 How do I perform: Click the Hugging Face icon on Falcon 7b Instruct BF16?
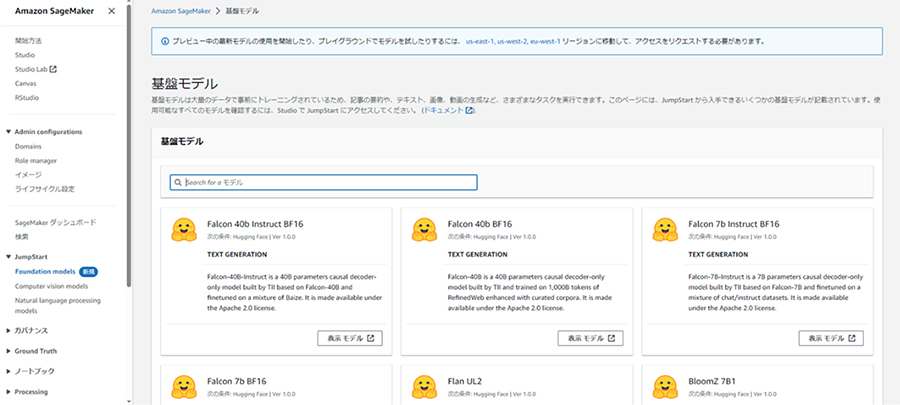pyautogui.click(x=666, y=229)
